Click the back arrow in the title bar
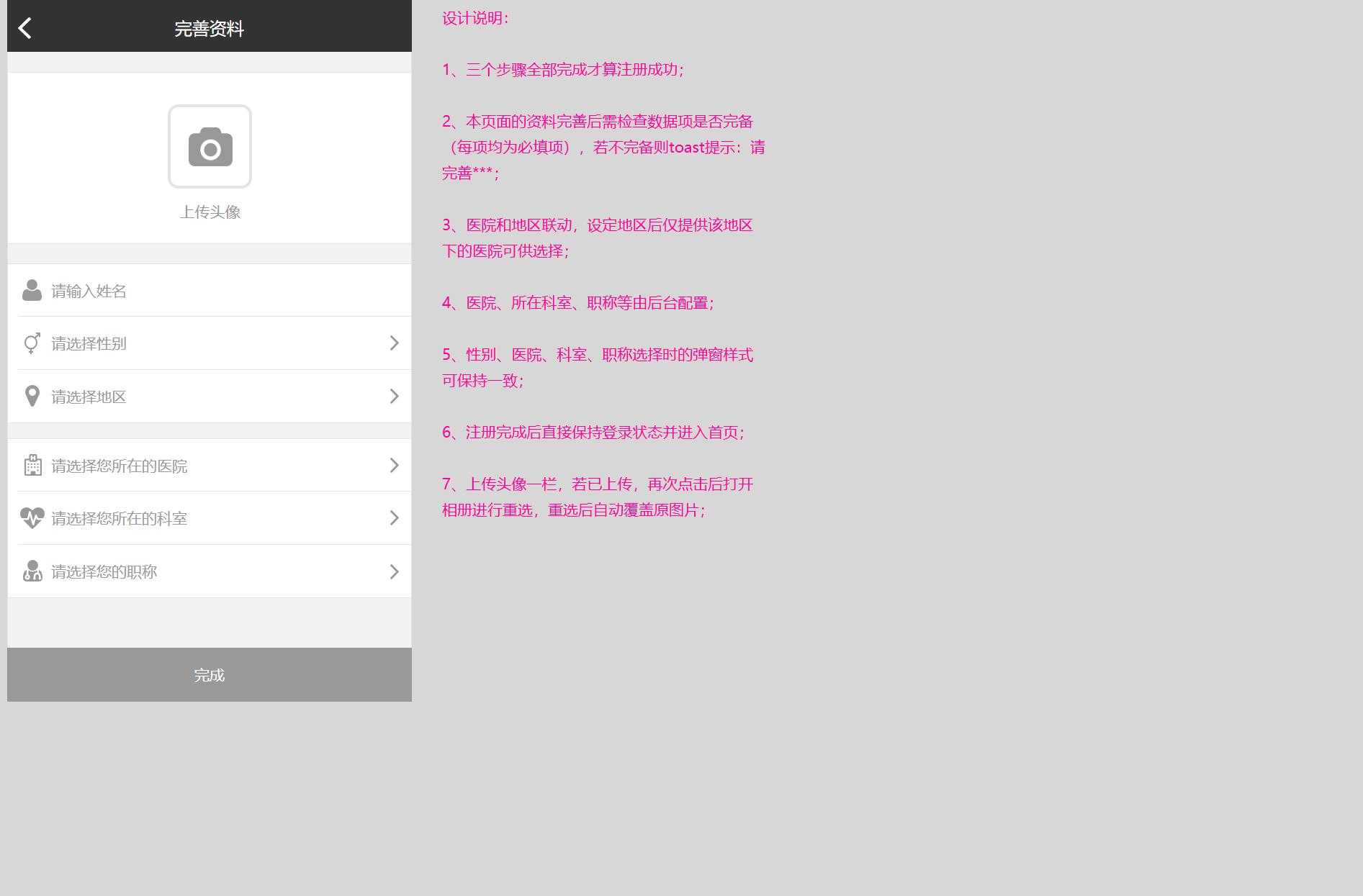 coord(25,27)
